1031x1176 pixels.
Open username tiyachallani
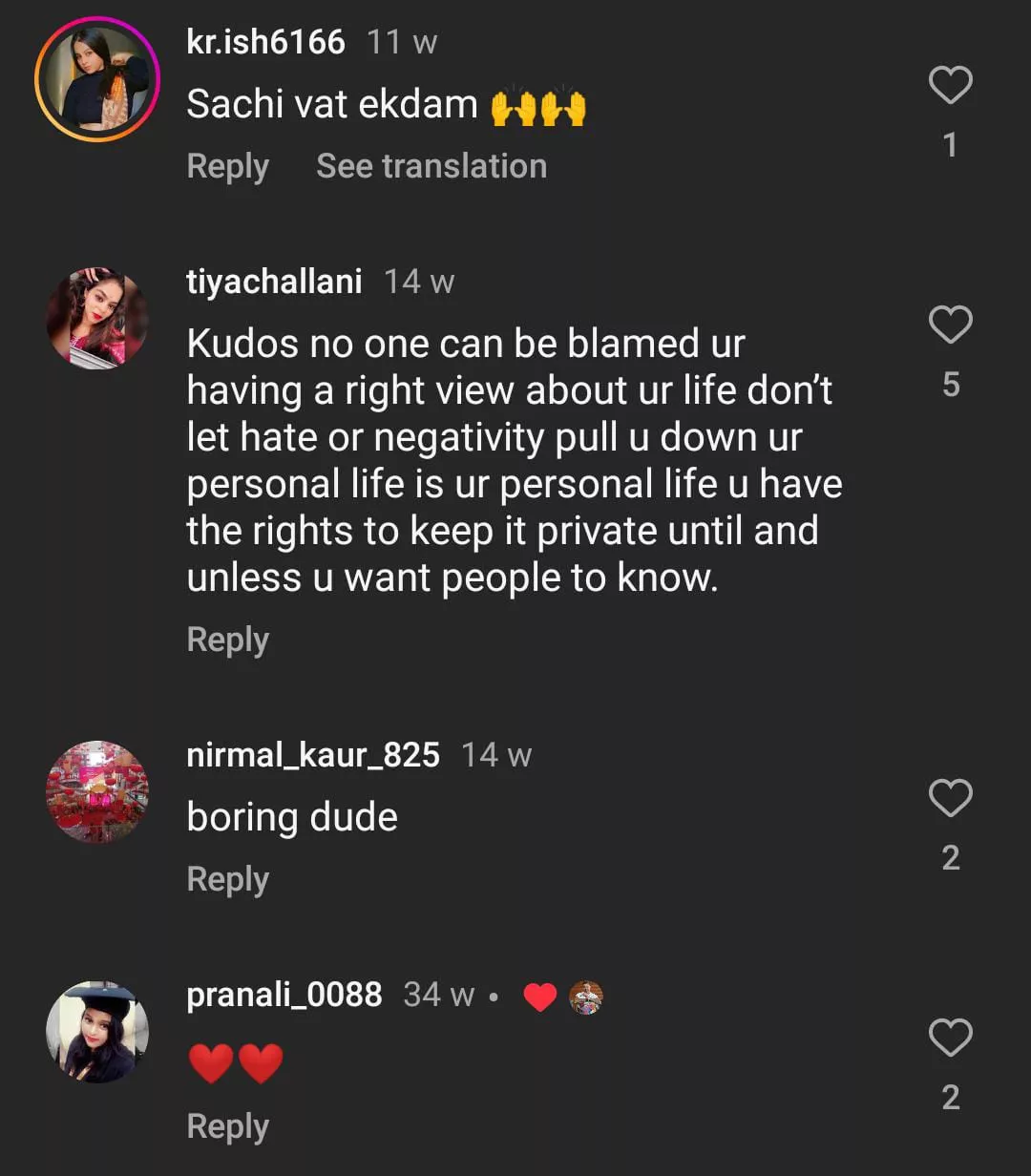pyautogui.click(x=274, y=282)
